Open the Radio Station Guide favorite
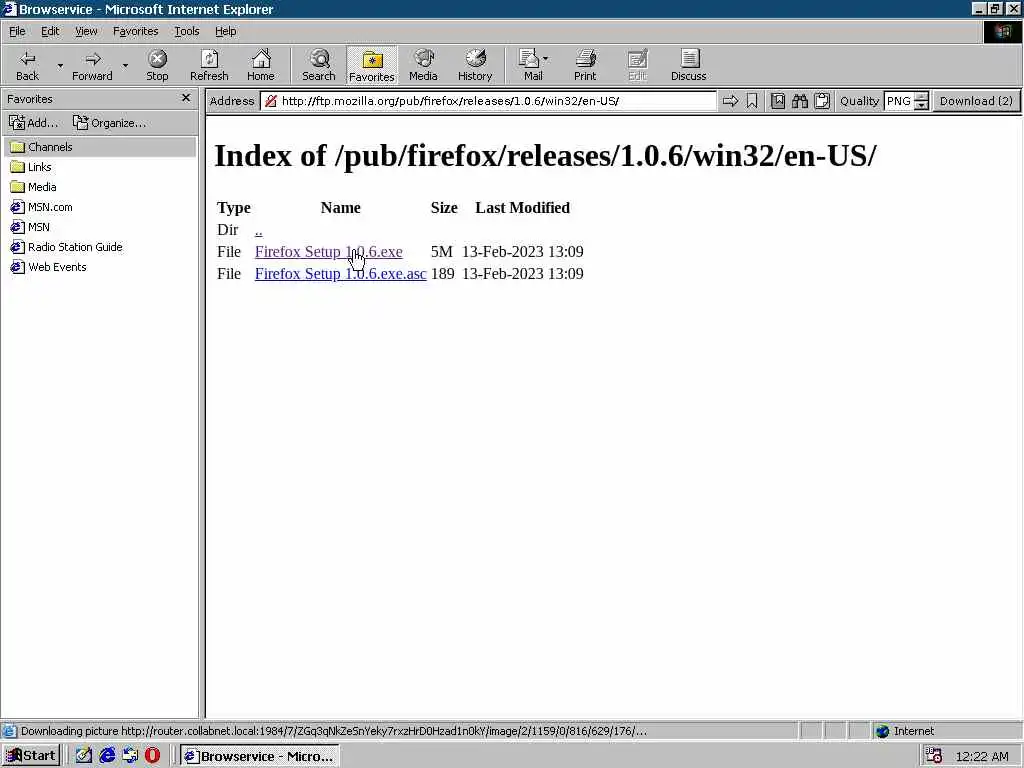The width and height of the screenshot is (1024, 768). [67, 247]
